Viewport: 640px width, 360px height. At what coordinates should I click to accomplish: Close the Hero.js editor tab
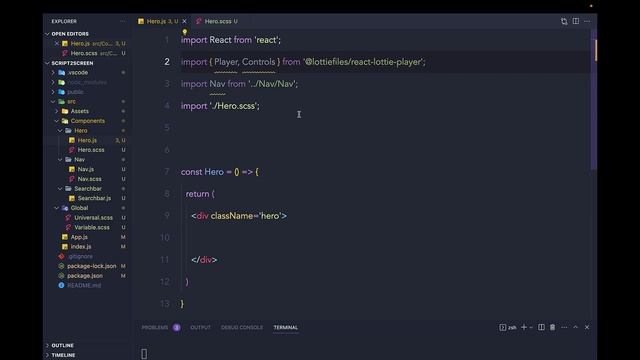pyautogui.click(x=184, y=21)
